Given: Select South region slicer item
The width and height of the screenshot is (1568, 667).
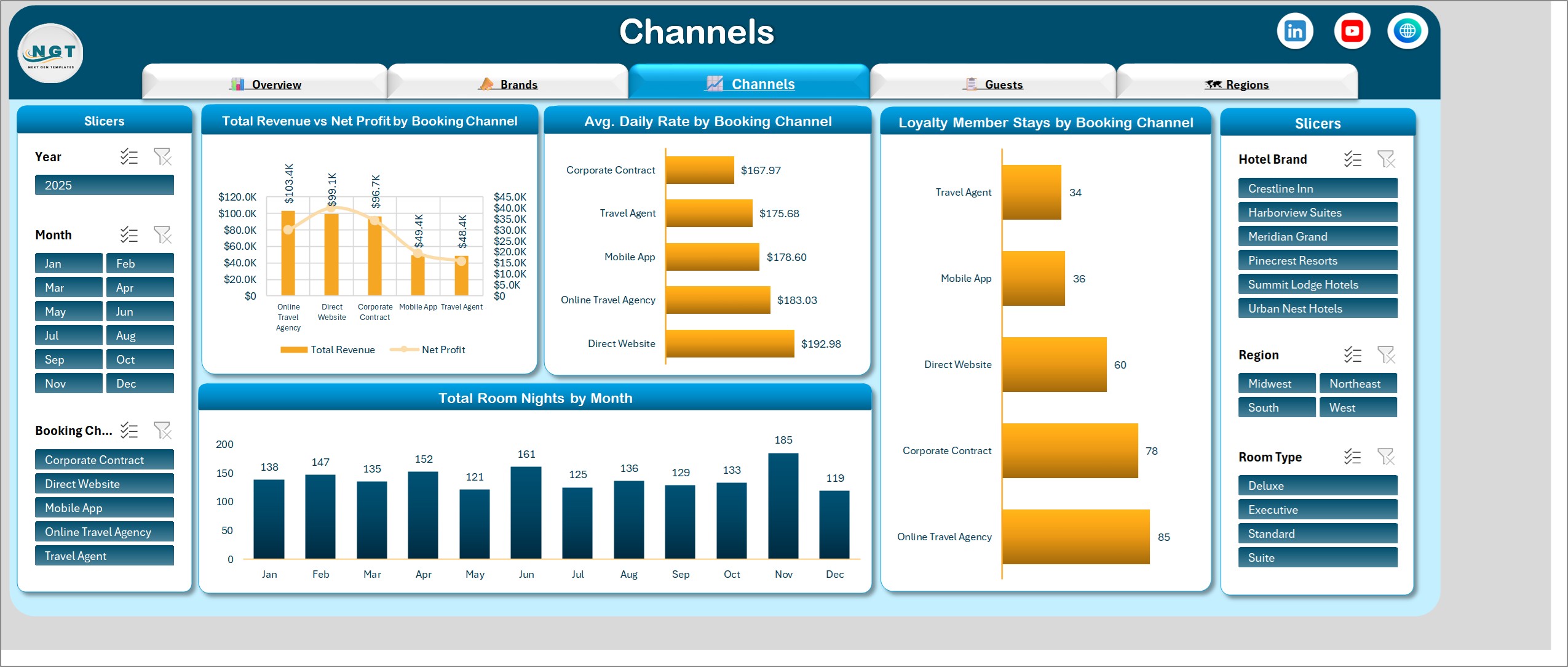Looking at the screenshot, I should pyautogui.click(x=1277, y=407).
